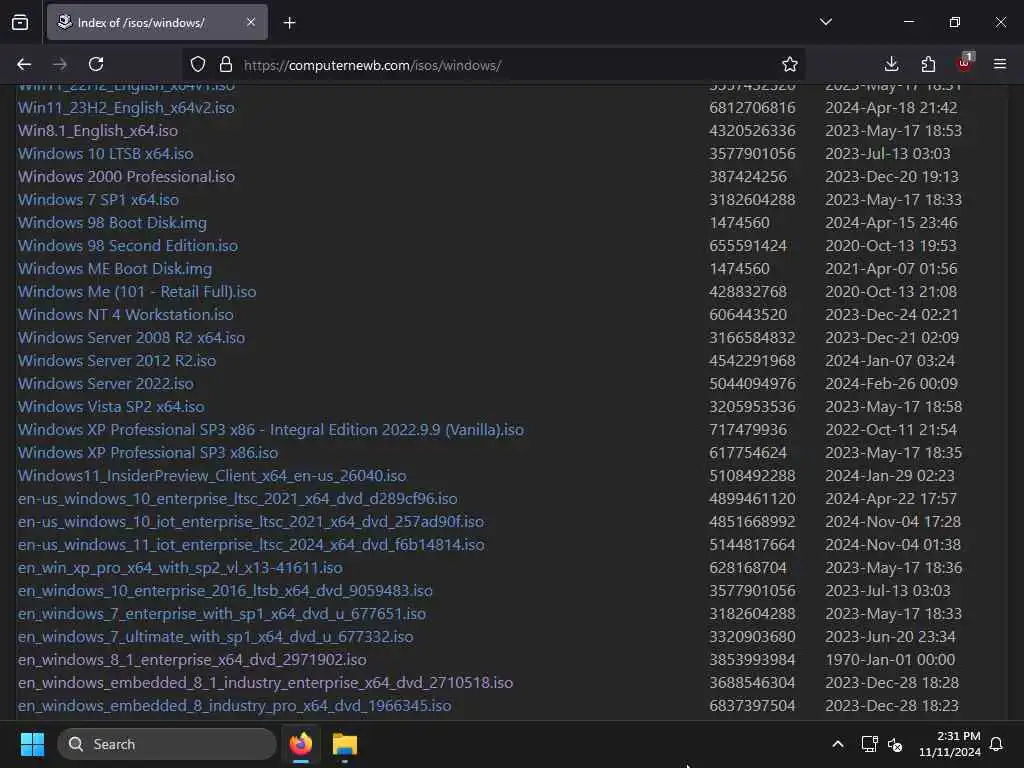Bookmark this page with the star
This screenshot has height=768, width=1024.
click(x=790, y=64)
